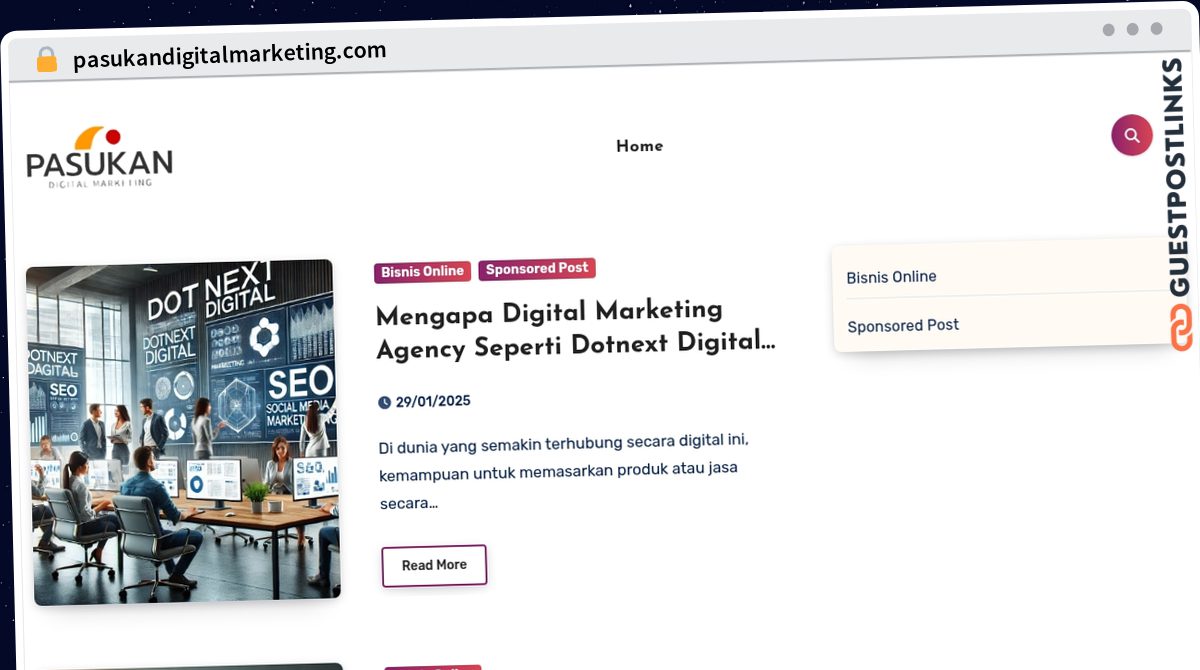Click the magnifier search icon button

(x=1132, y=135)
